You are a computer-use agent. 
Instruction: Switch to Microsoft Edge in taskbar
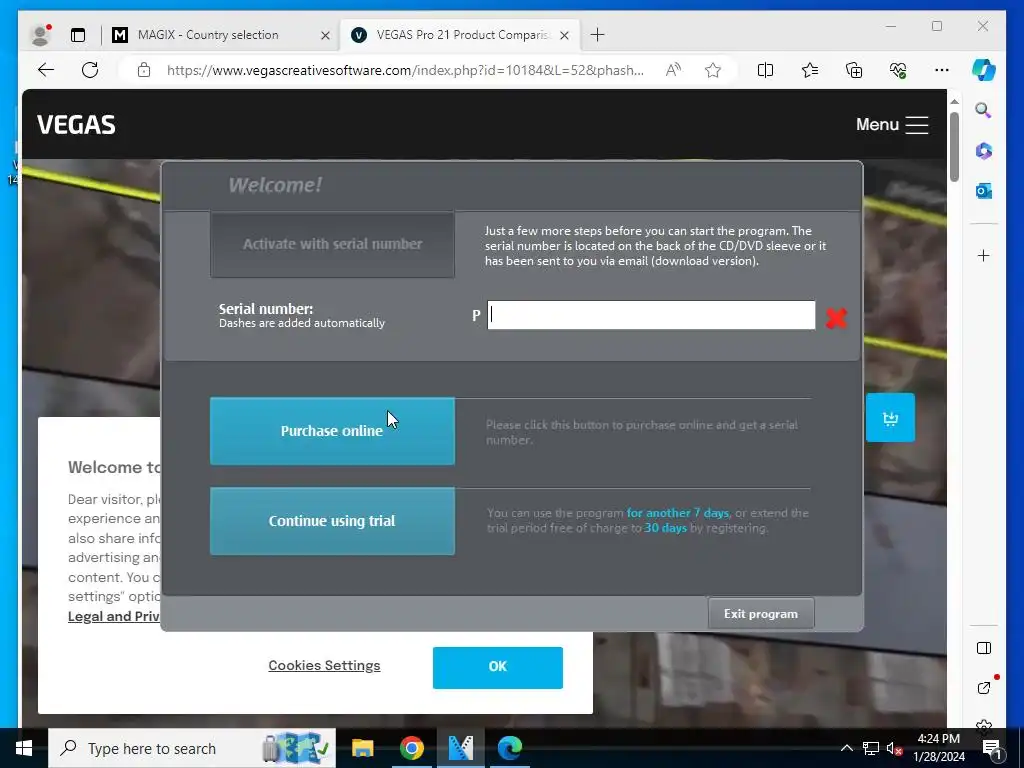click(x=509, y=748)
